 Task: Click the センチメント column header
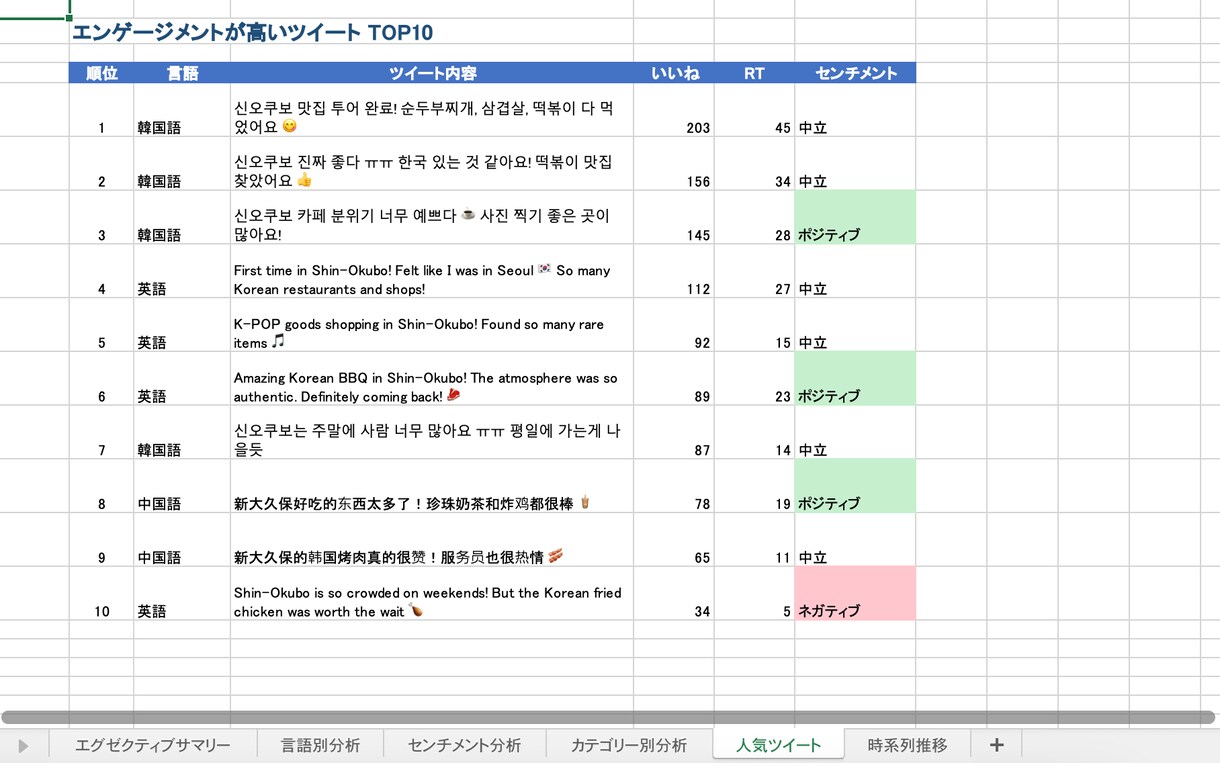point(855,73)
